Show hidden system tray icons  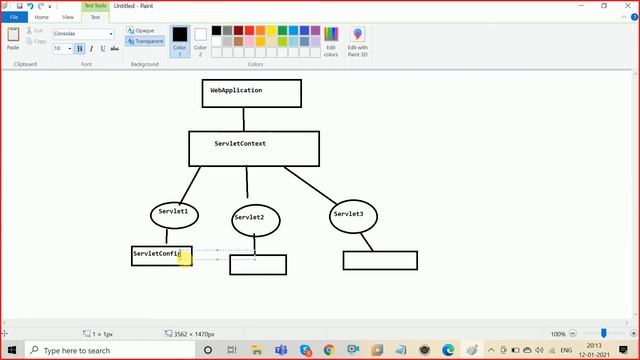[x=491, y=350]
